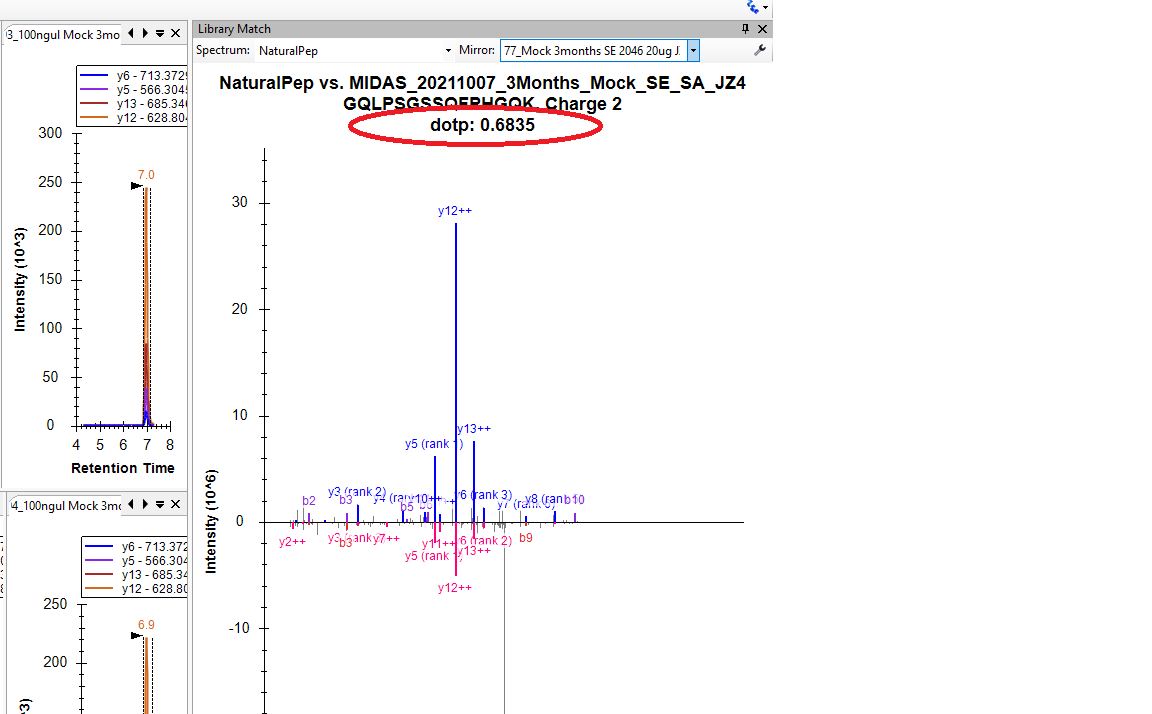Viewport: 1152px width, 714px height.
Task: Close the lower 4_100ngul chromatogram tab
Action: tap(175, 506)
